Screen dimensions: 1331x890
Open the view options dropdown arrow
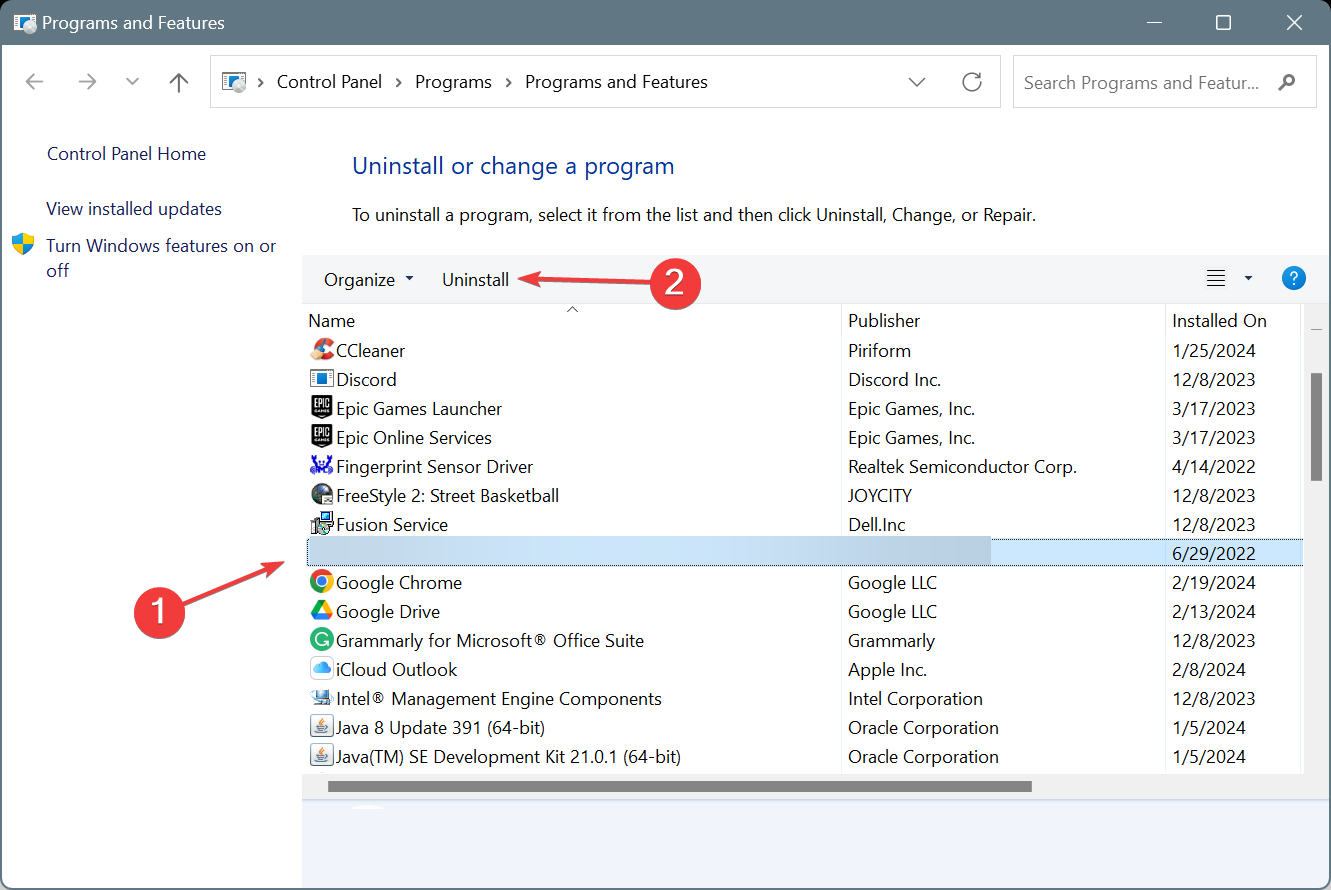(1248, 279)
